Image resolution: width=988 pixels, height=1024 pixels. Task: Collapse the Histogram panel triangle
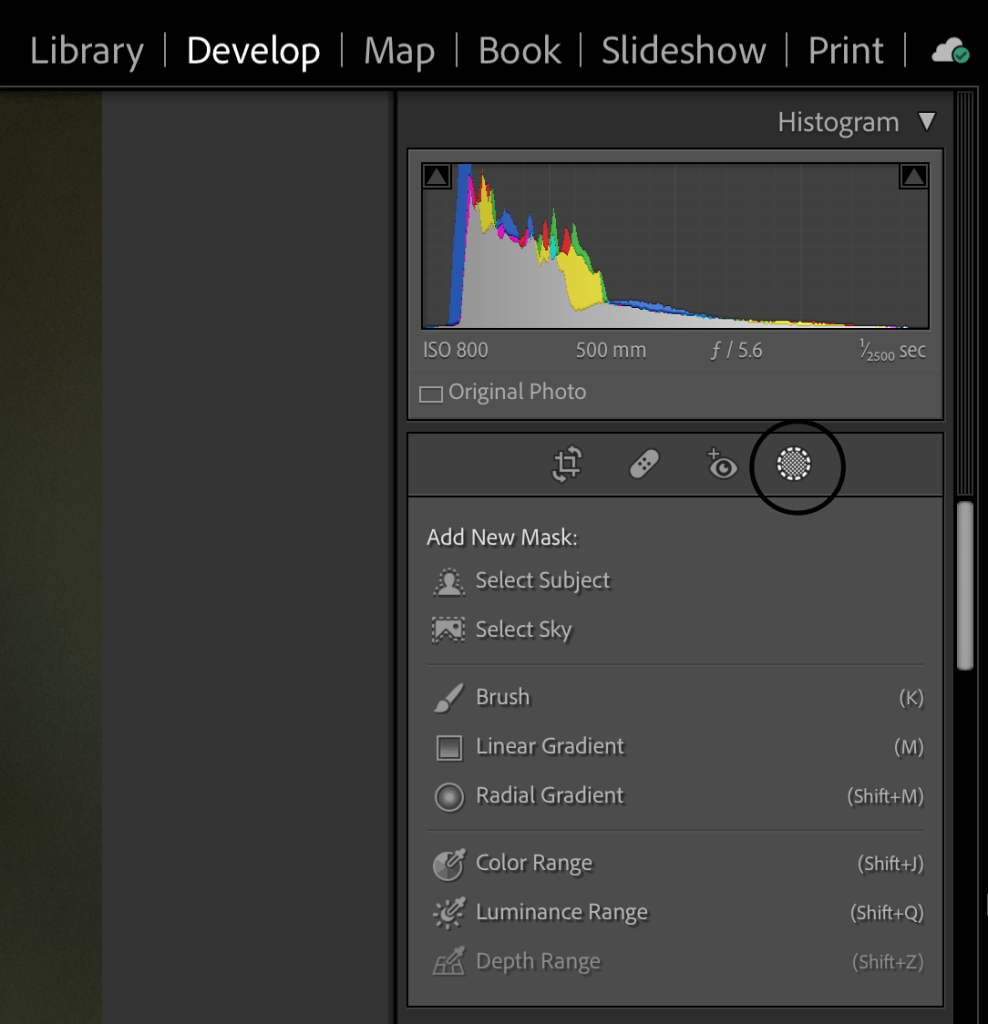[927, 122]
